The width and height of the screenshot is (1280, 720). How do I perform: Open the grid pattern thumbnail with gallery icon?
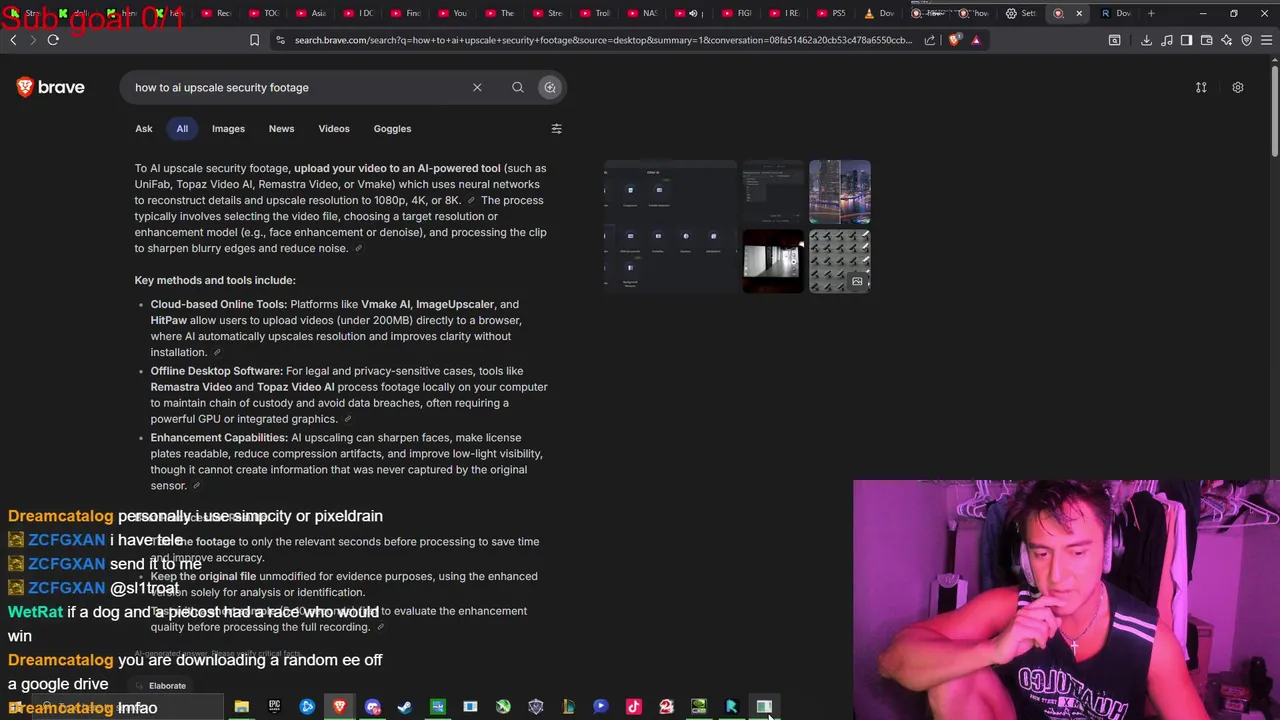point(839,262)
